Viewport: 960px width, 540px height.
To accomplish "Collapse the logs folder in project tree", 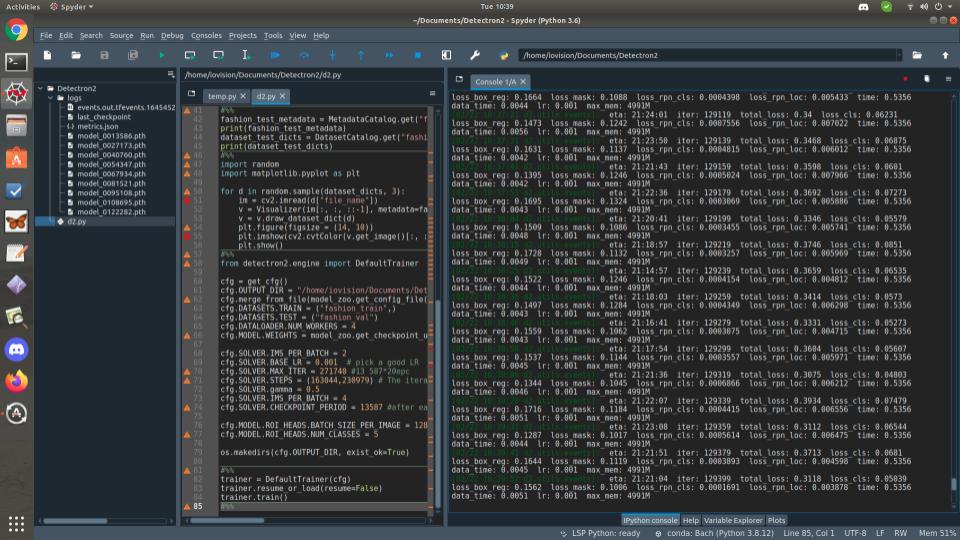I will click(50, 98).
